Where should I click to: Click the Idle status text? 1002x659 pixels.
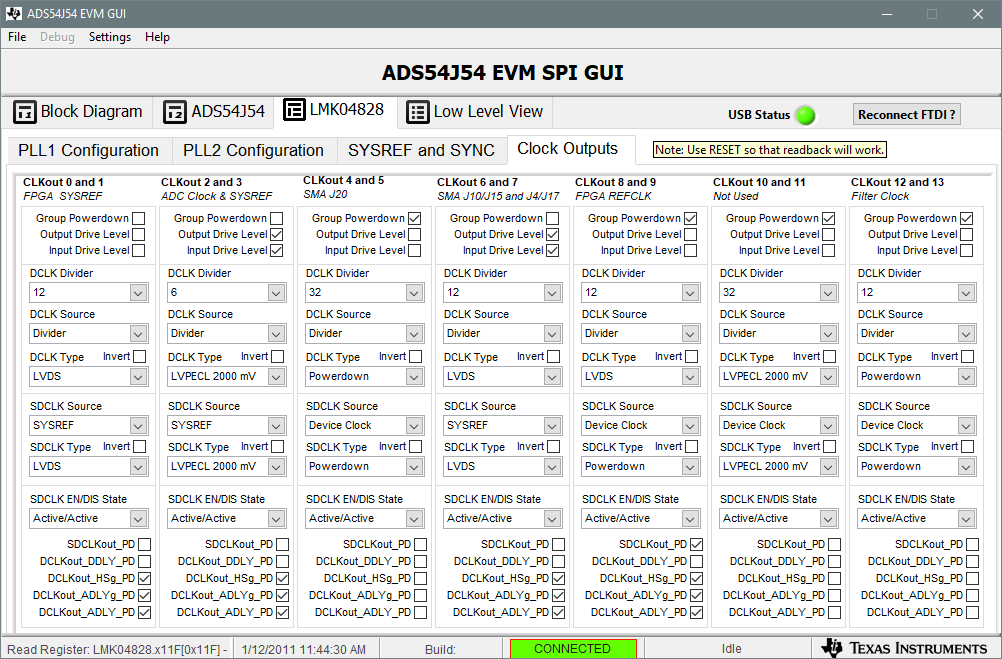click(x=732, y=649)
